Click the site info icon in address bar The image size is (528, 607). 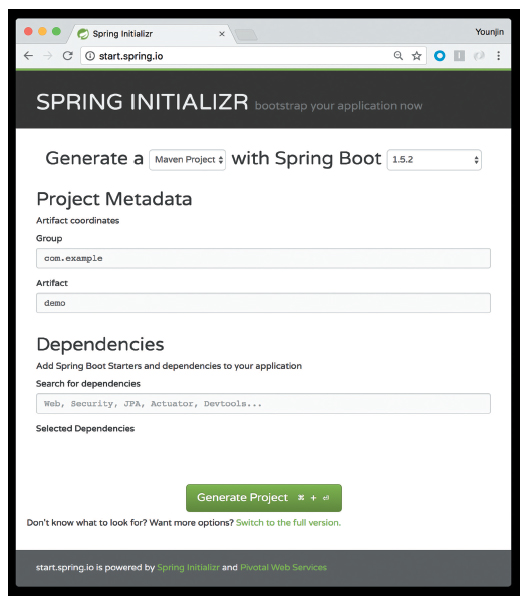point(90,56)
